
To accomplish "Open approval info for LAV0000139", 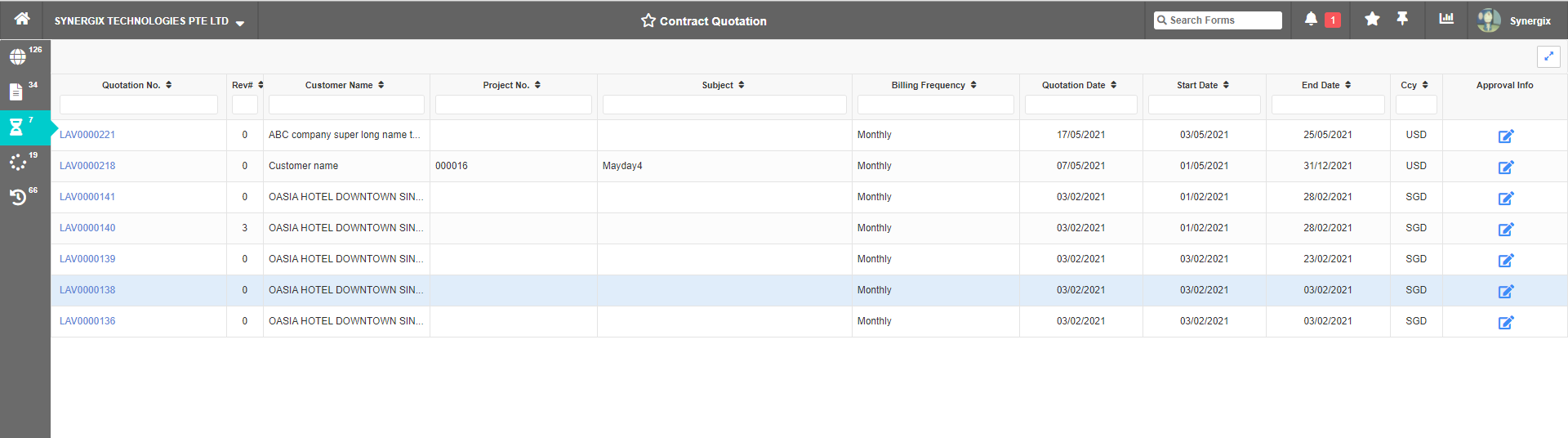I will (x=1506, y=260).
